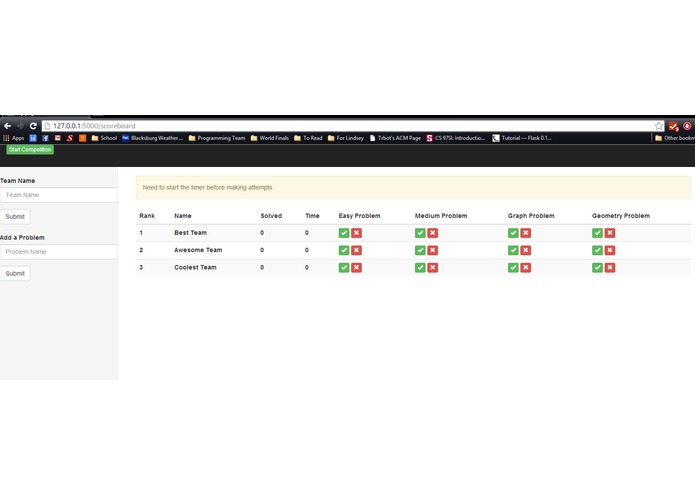
Task: Mark Geometry Problem correct for Awesome Team
Action: point(597,250)
